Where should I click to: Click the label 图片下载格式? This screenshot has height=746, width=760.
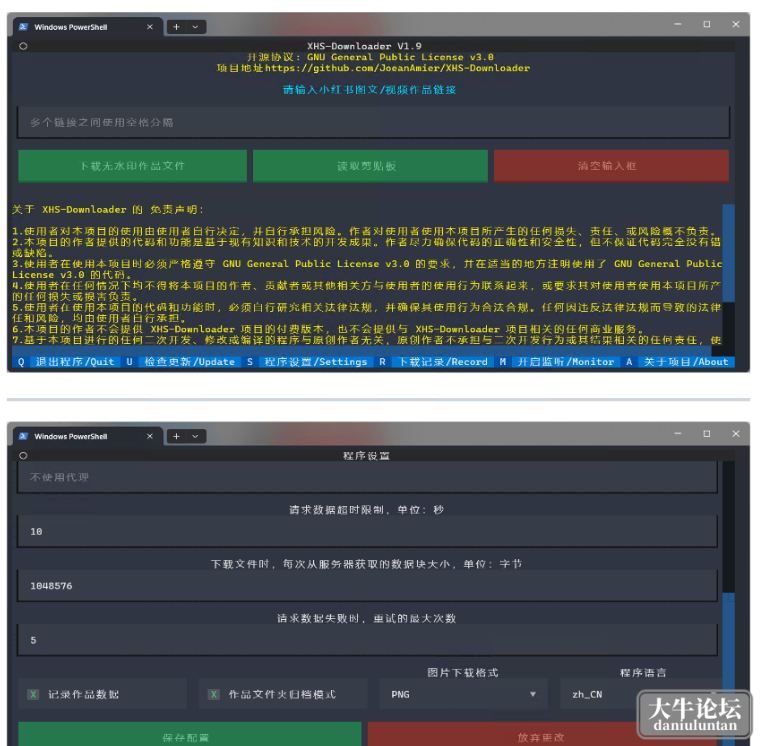(463, 672)
